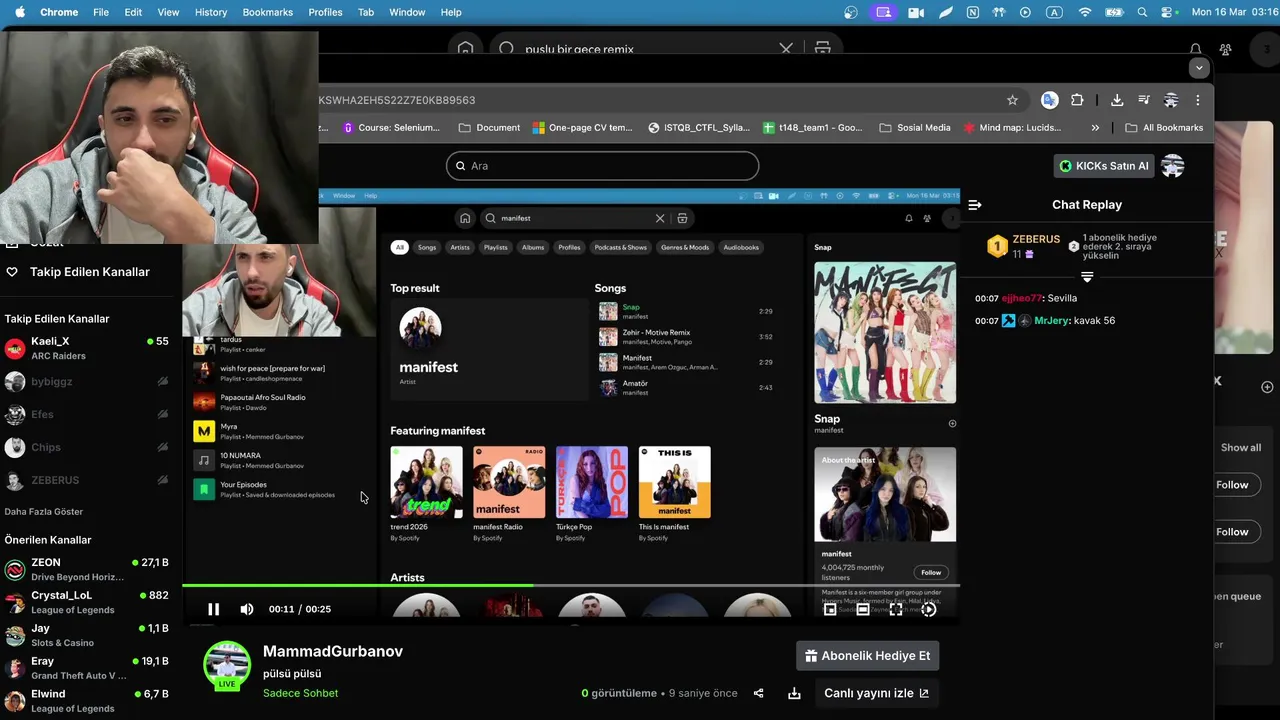Open Chrome media controls icon
The height and width of the screenshot is (720, 1280).
(1144, 100)
